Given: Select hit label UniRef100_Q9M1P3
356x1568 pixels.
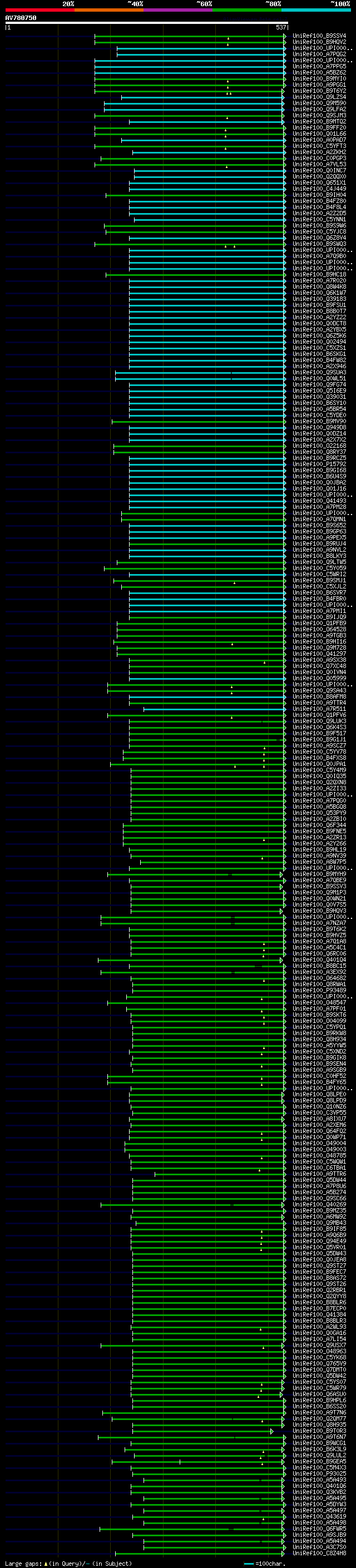Looking at the screenshot, I should 319,892.
